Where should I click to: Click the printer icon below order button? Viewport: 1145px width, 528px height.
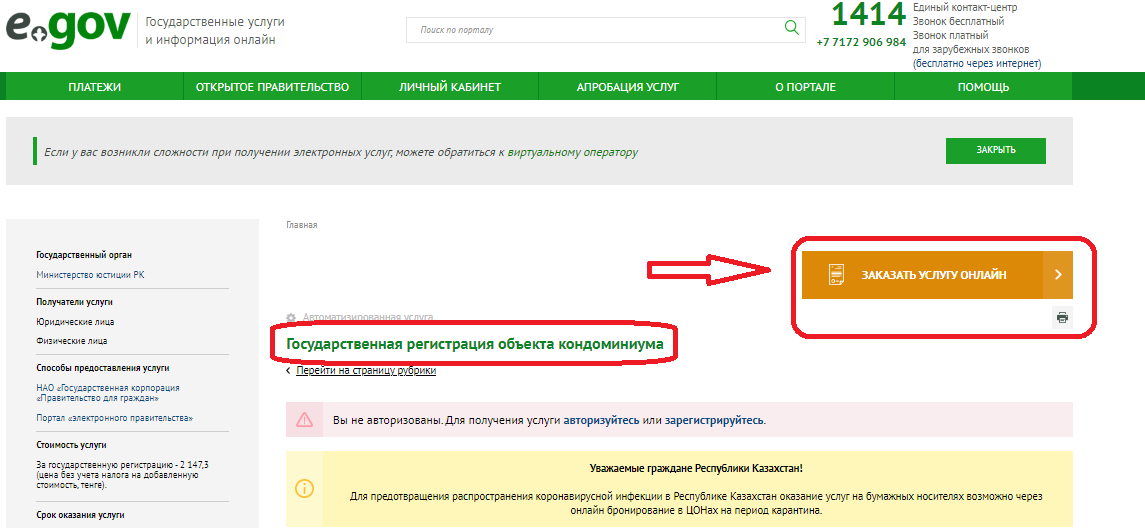coord(1062,318)
